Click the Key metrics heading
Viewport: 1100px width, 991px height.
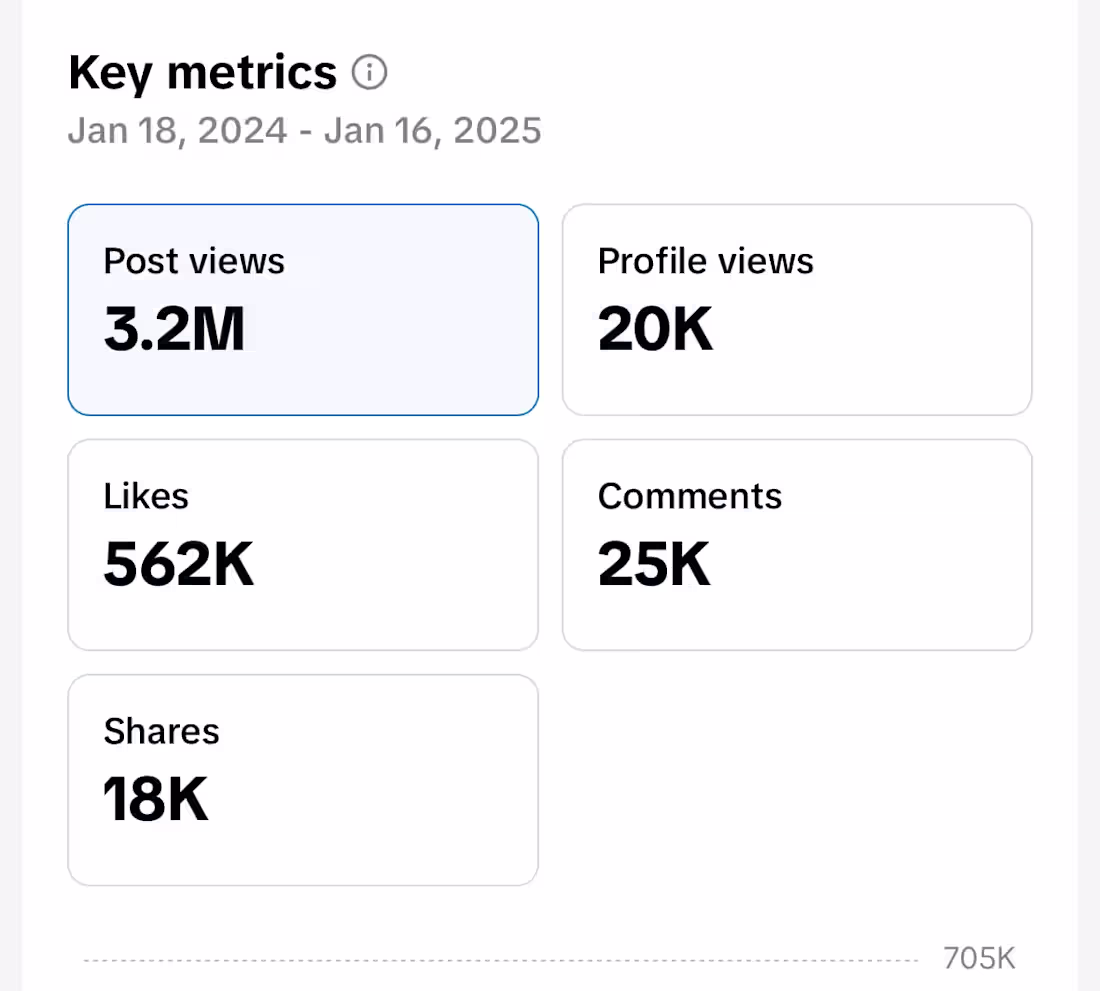[x=203, y=73]
